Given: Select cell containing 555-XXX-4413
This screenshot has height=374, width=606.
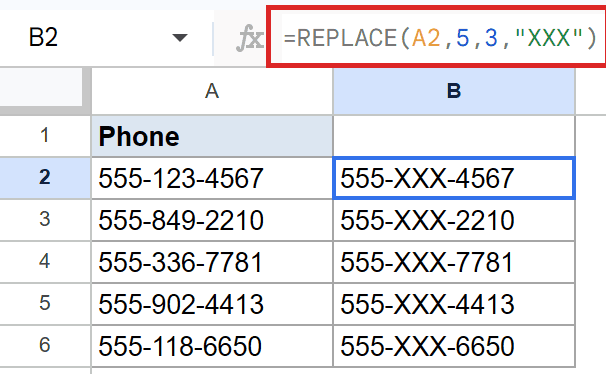Looking at the screenshot, I should pyautogui.click(x=454, y=304).
